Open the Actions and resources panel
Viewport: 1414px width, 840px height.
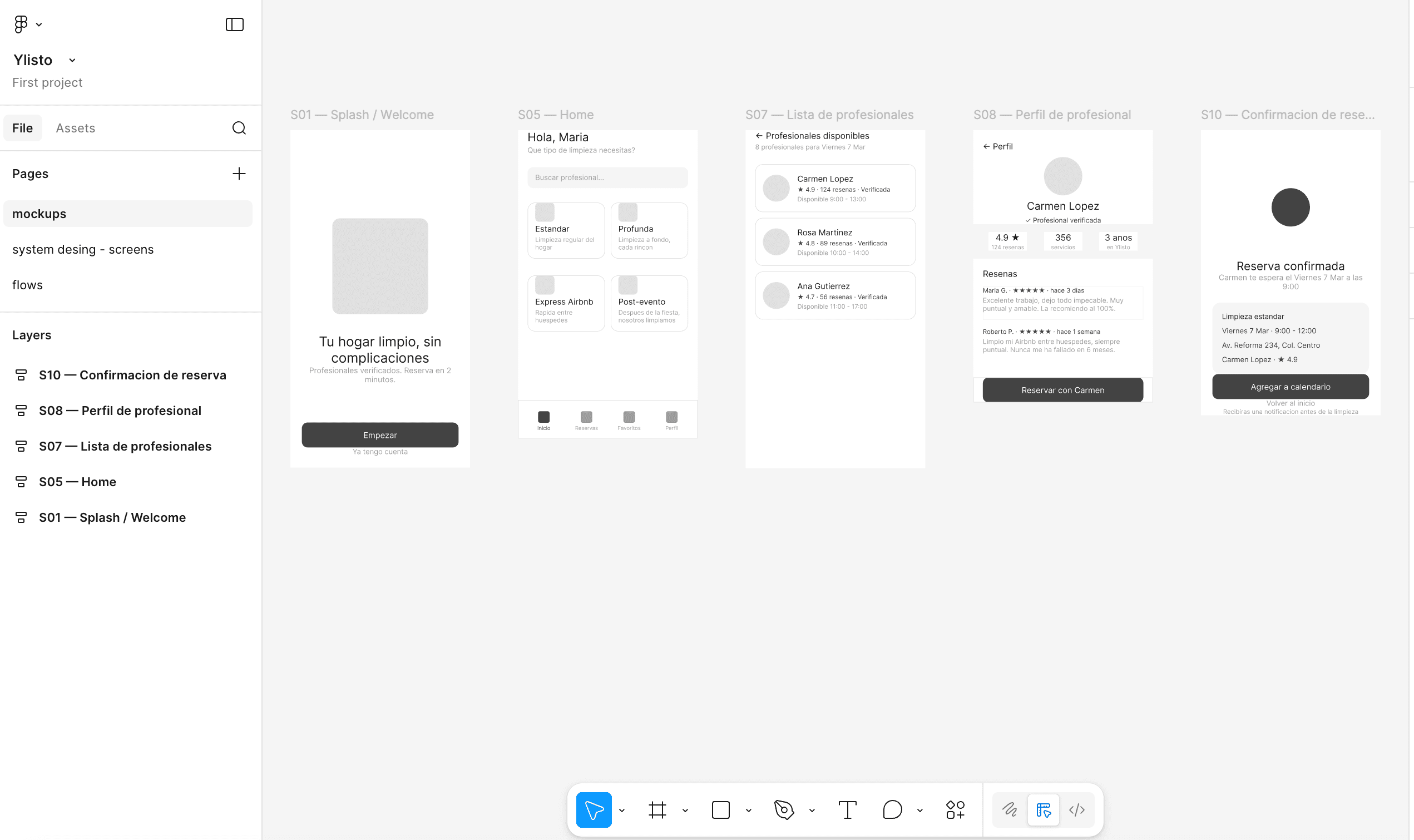pos(956,809)
